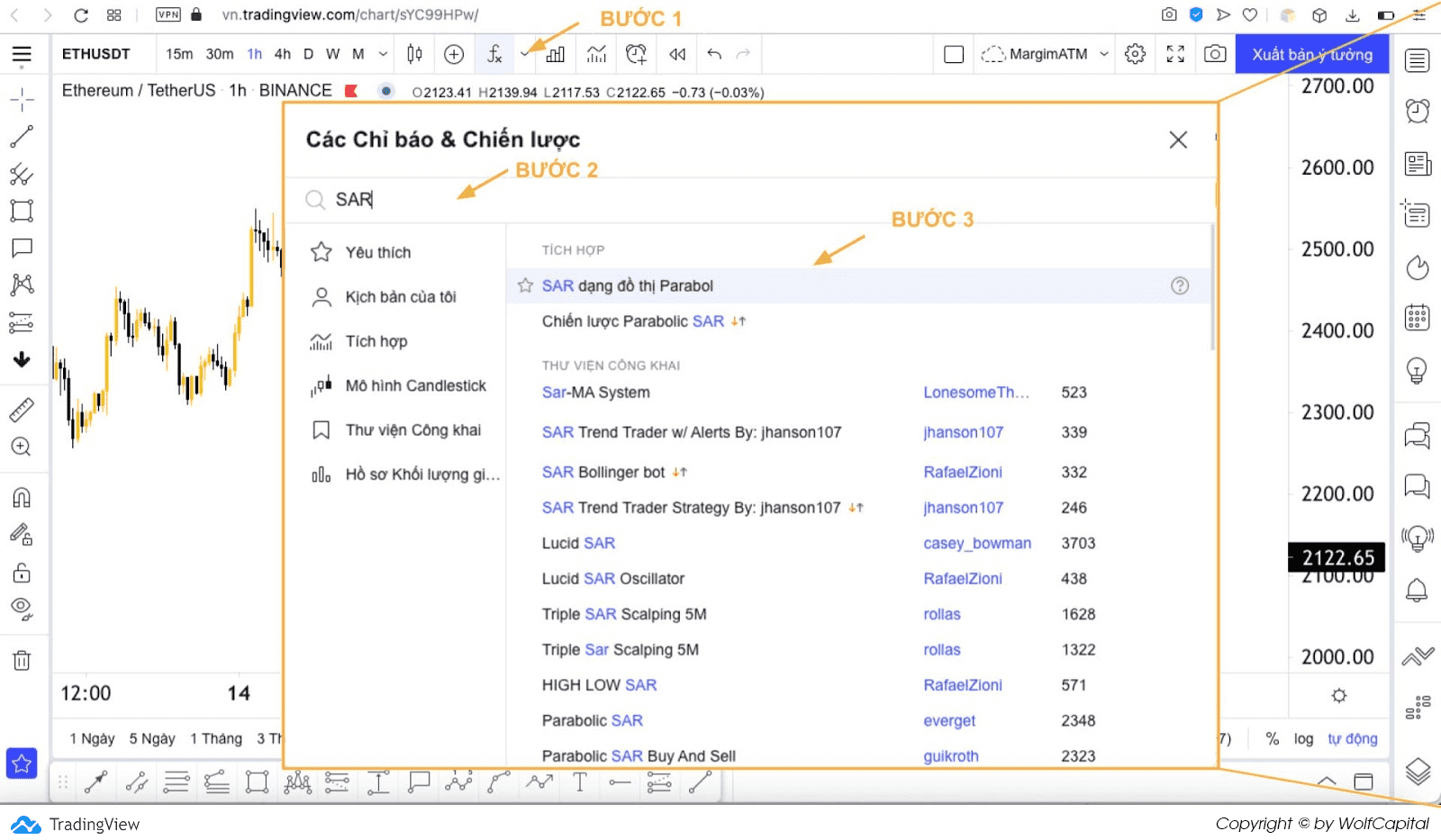The height and width of the screenshot is (840, 1441).
Task: Select the crosshair cursor tool
Action: click(x=22, y=99)
